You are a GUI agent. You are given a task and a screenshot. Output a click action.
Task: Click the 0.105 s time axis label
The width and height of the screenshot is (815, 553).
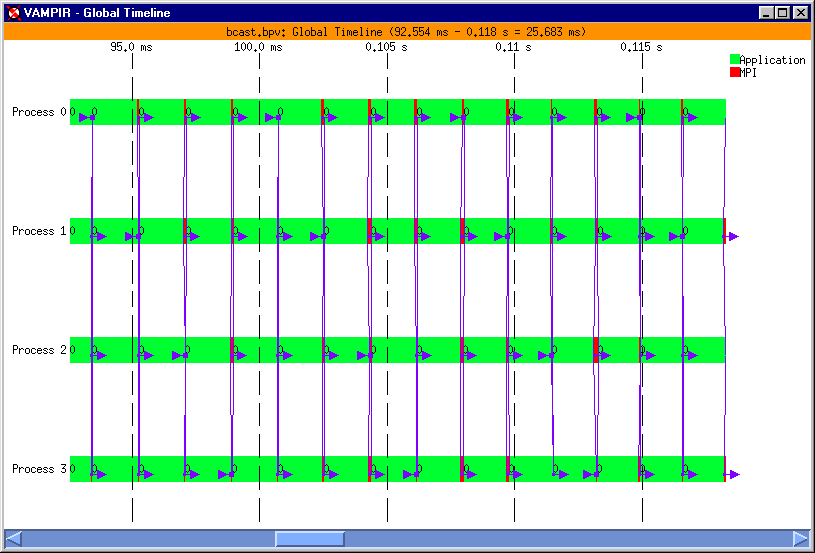(387, 47)
